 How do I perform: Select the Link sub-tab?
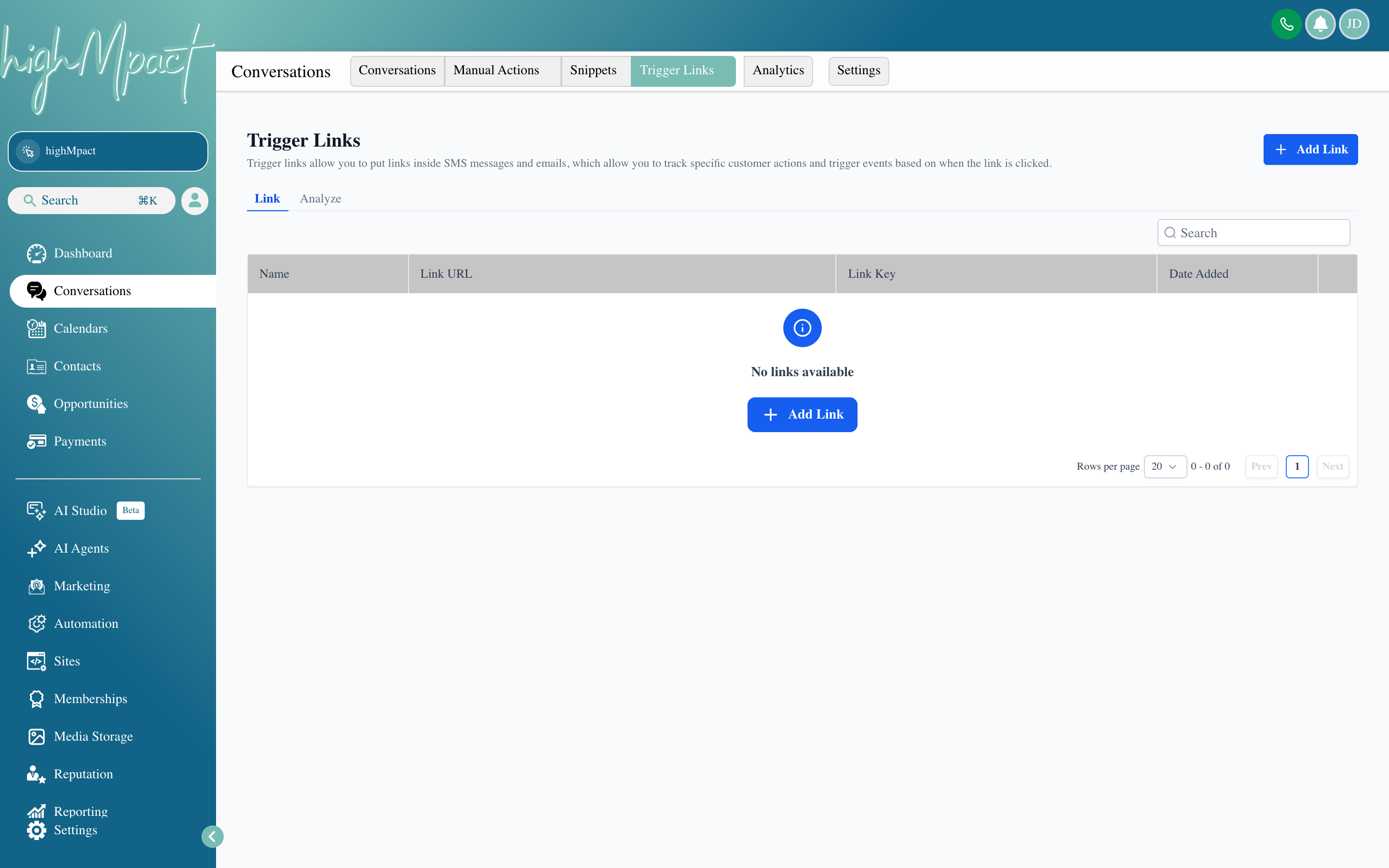267,199
